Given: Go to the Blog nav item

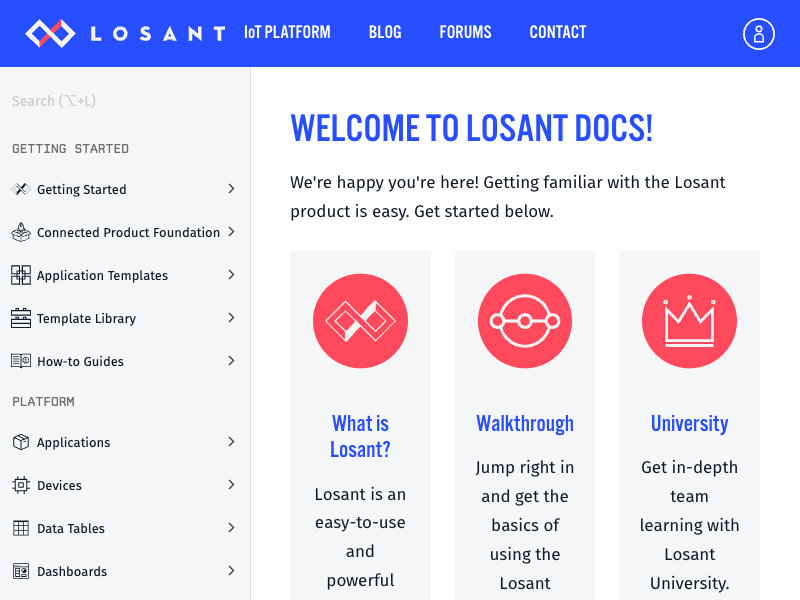Looking at the screenshot, I should (385, 33).
